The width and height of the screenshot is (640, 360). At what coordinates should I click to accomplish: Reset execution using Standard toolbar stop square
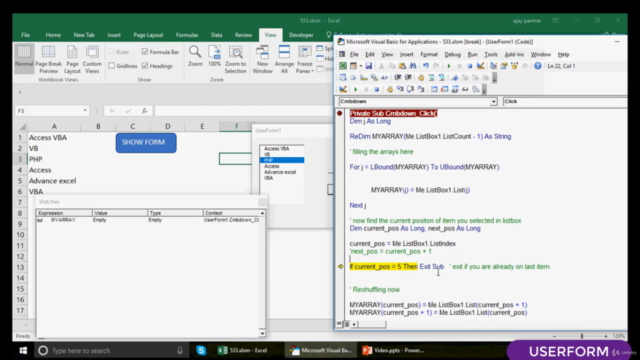point(470,66)
